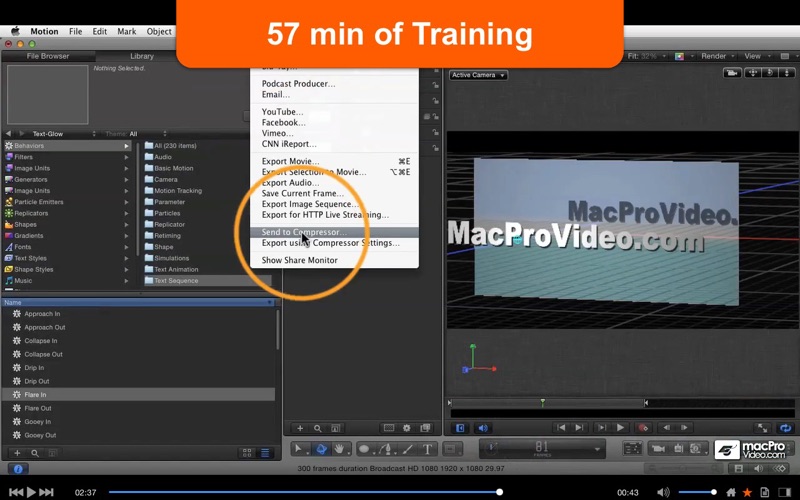Click the blue info button
The image size is (800, 500).
click(x=18, y=468)
